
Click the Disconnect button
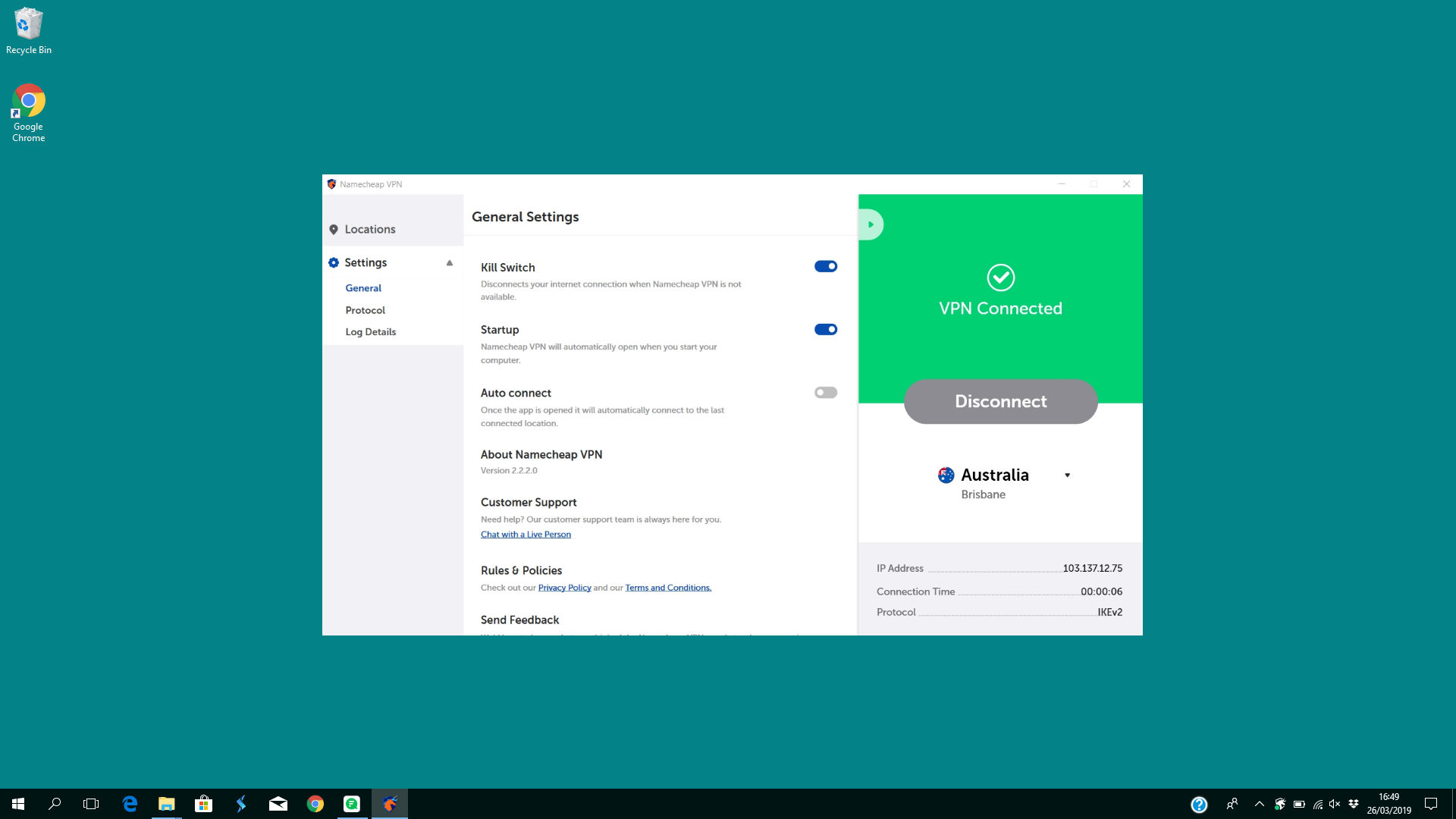[1000, 401]
